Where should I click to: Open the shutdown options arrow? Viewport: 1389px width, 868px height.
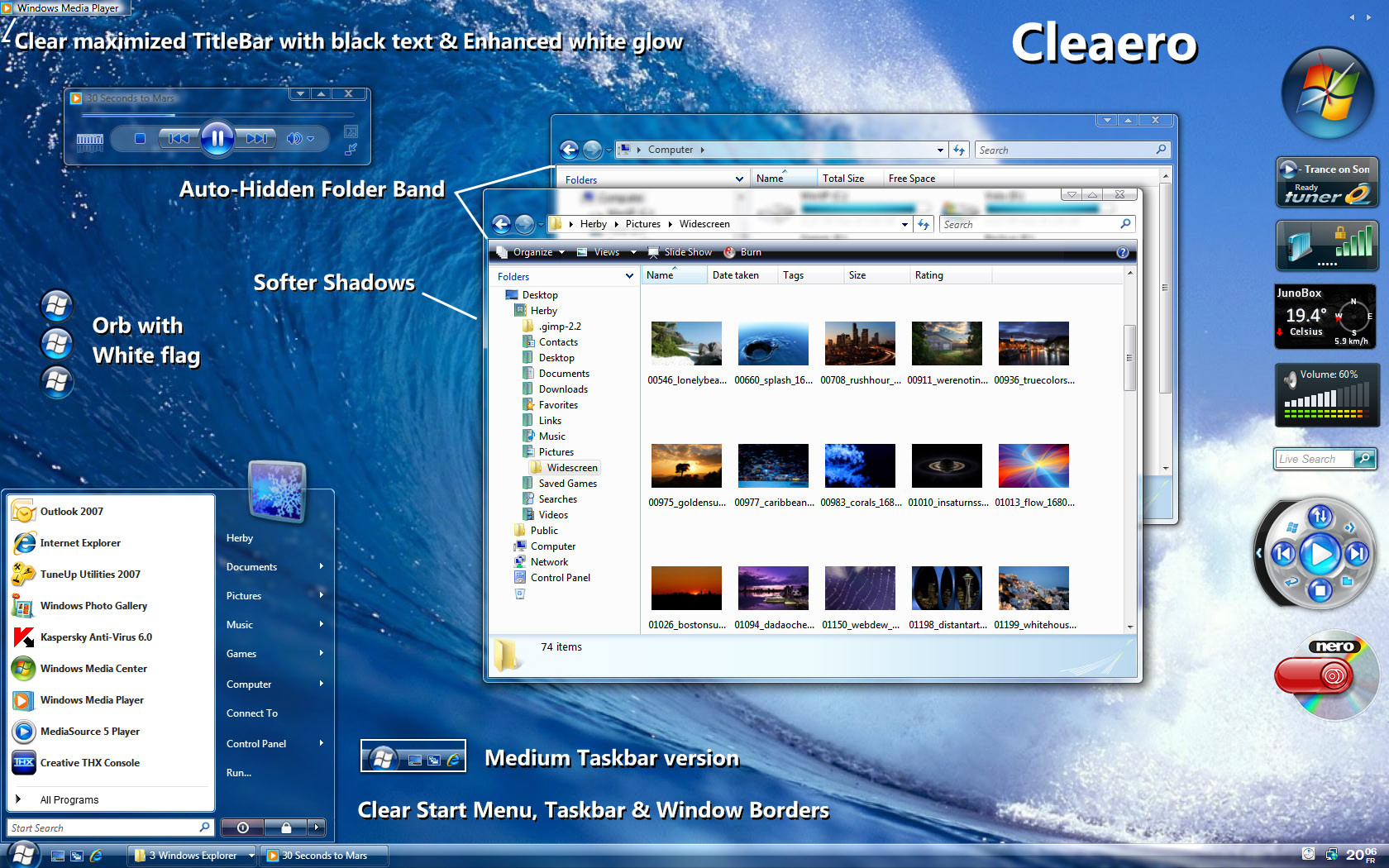tap(317, 827)
